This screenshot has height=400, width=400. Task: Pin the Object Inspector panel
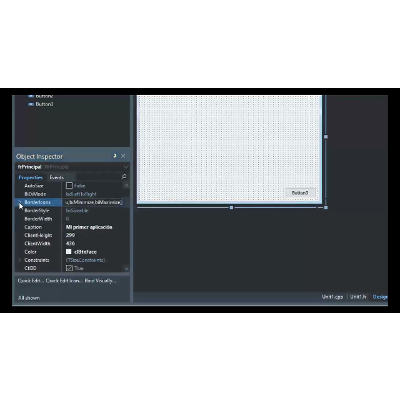click(115, 156)
